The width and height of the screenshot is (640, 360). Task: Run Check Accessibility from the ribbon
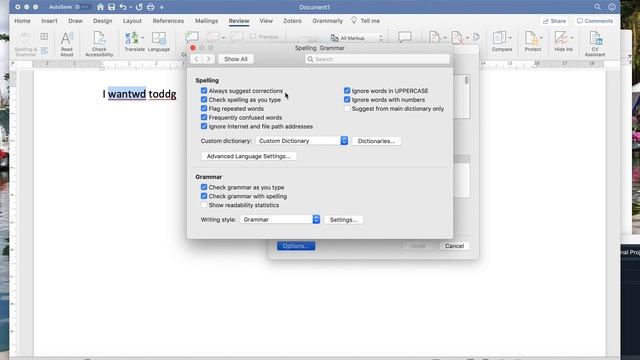[99, 44]
